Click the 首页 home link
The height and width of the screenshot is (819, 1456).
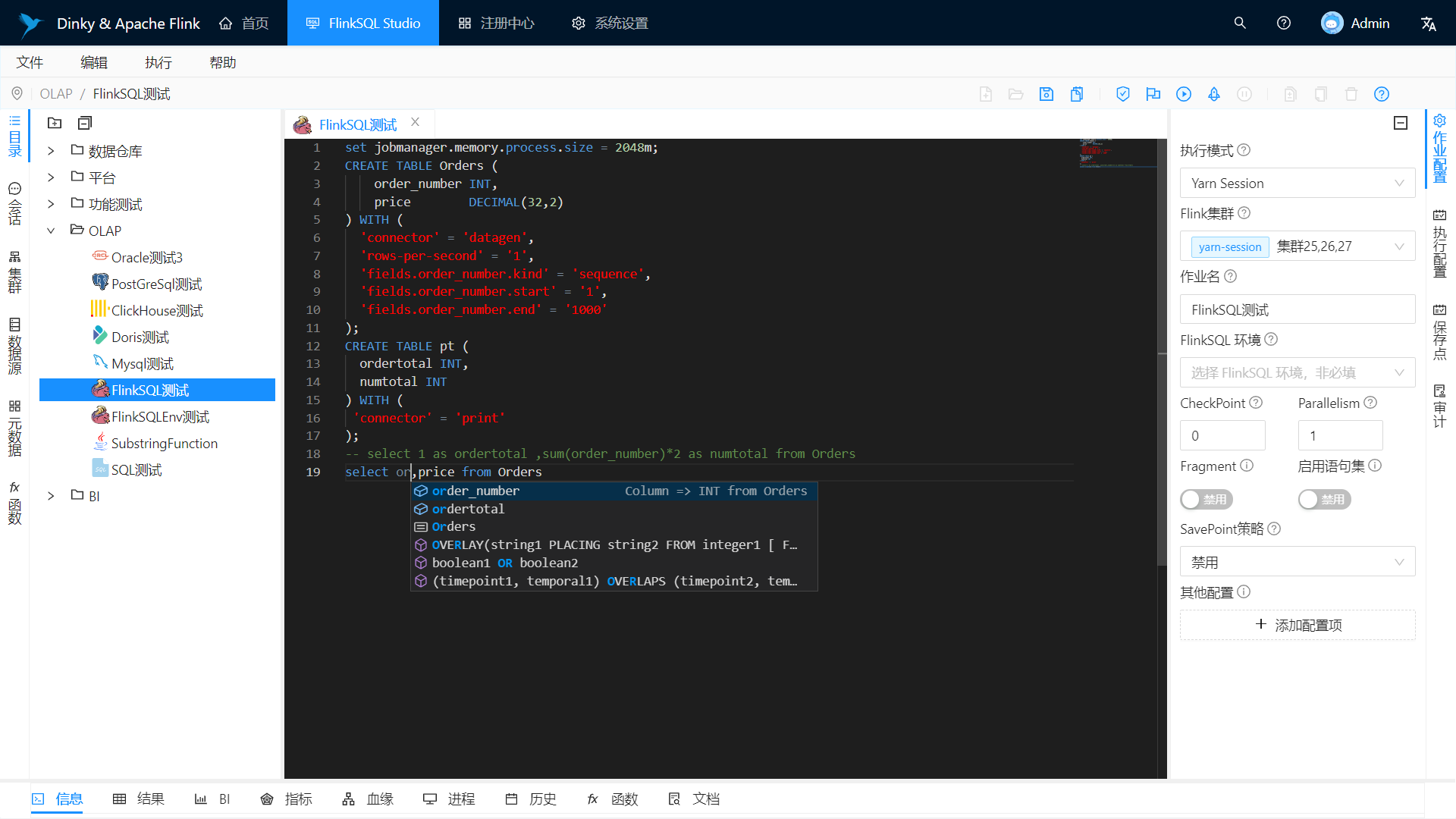pyautogui.click(x=243, y=23)
